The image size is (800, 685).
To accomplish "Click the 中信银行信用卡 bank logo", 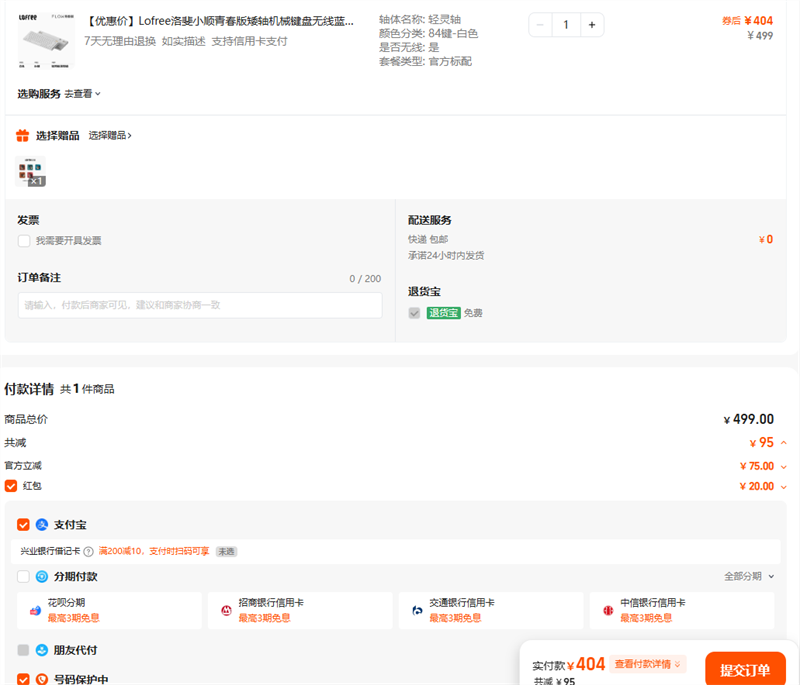I will point(608,610).
